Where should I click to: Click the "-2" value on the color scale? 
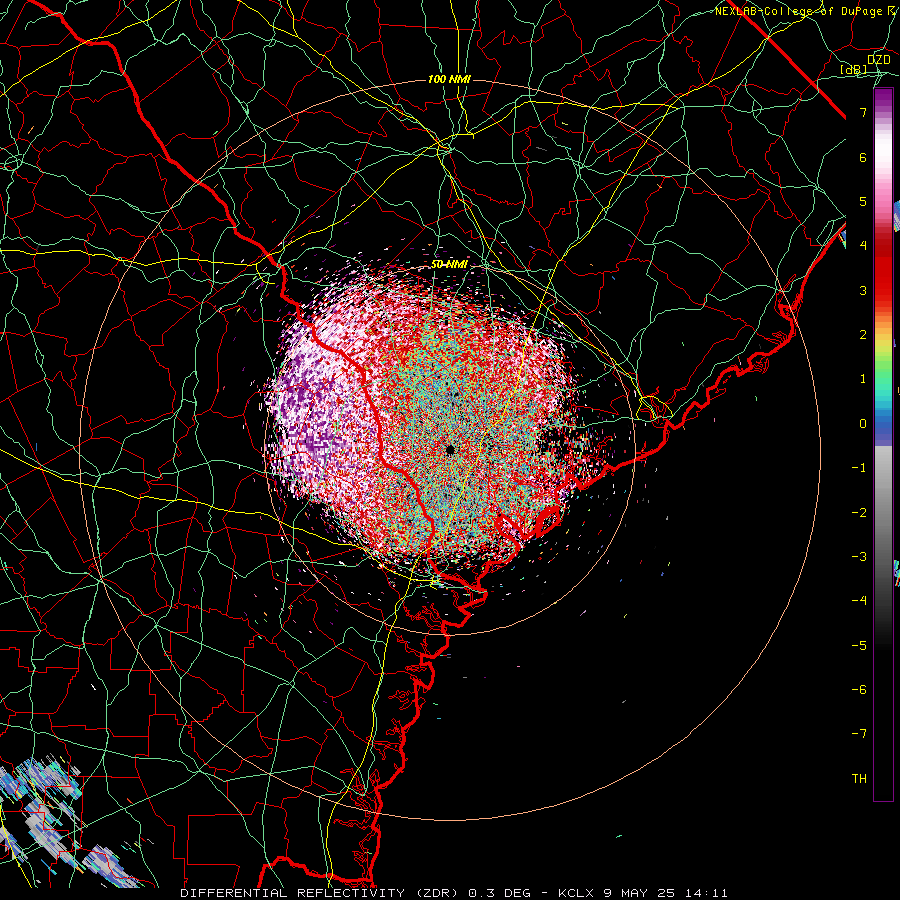[x=859, y=513]
